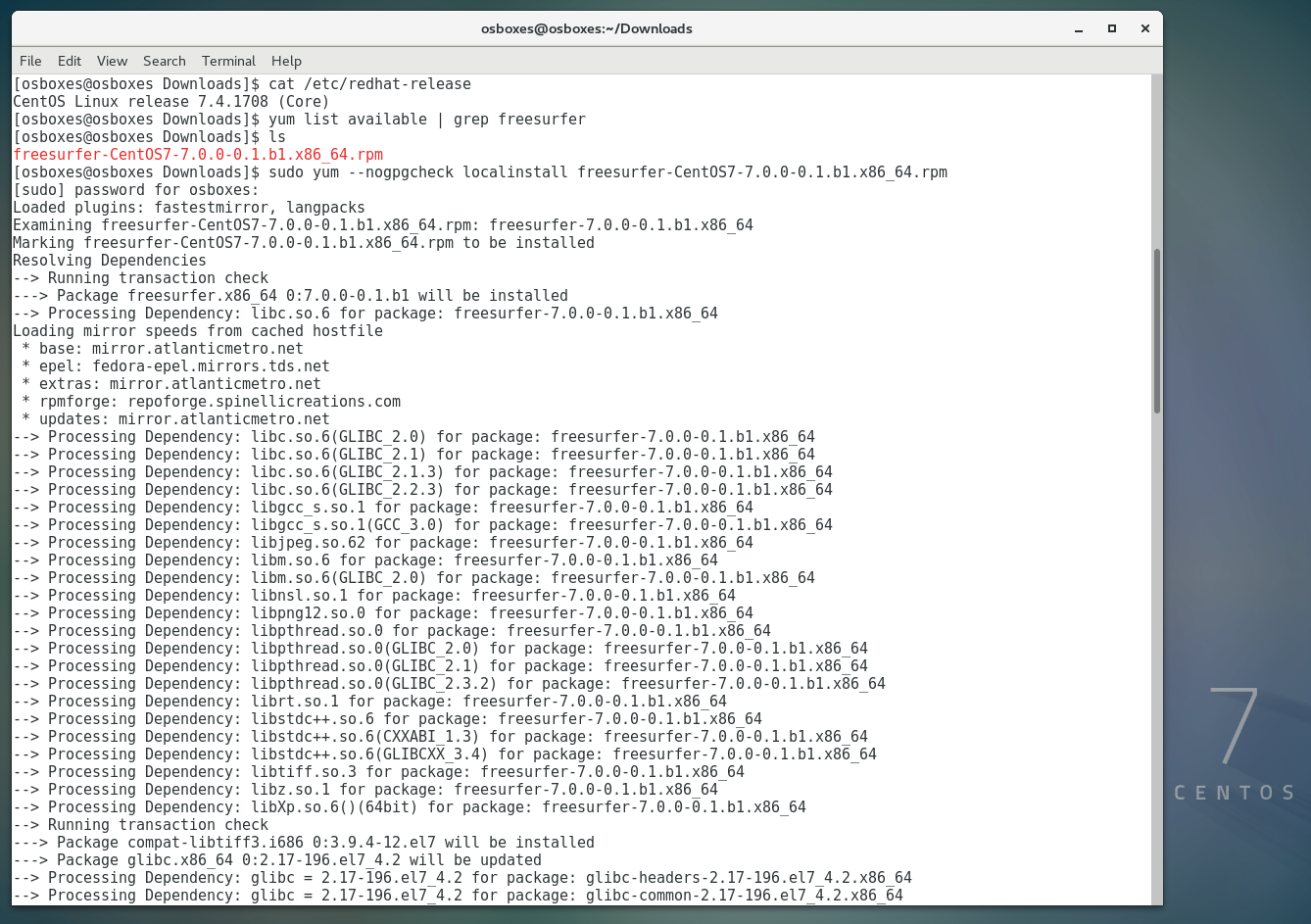Screen dimensions: 1311x924
Task: Open the Search menu
Action: 164,61
